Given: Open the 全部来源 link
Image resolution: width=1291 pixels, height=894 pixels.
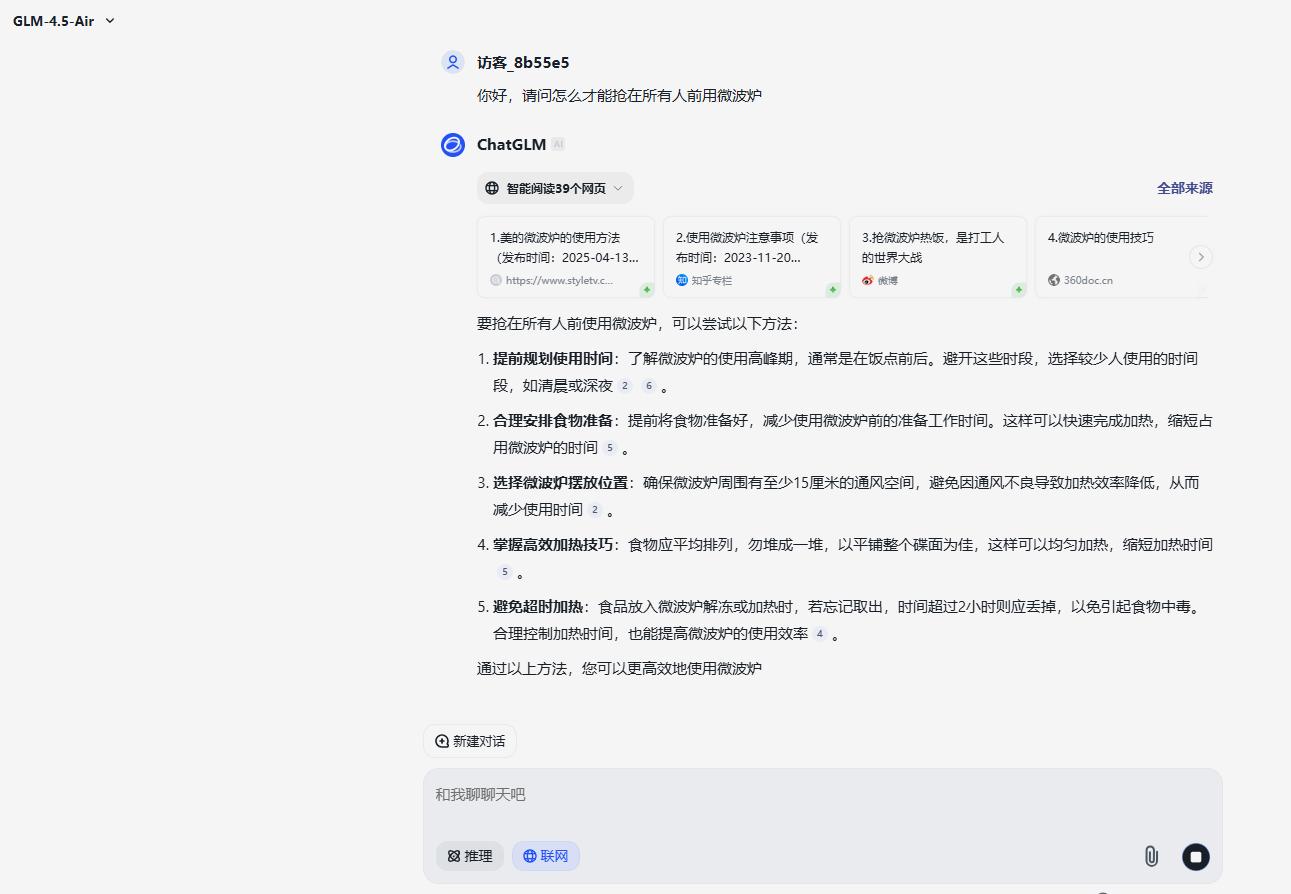Looking at the screenshot, I should tap(1185, 188).
